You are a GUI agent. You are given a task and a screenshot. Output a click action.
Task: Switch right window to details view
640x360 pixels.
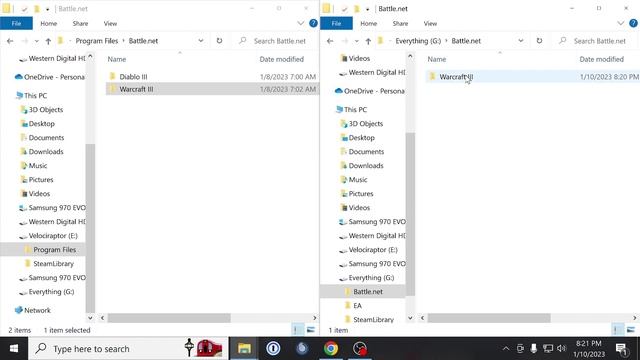(x=618, y=330)
